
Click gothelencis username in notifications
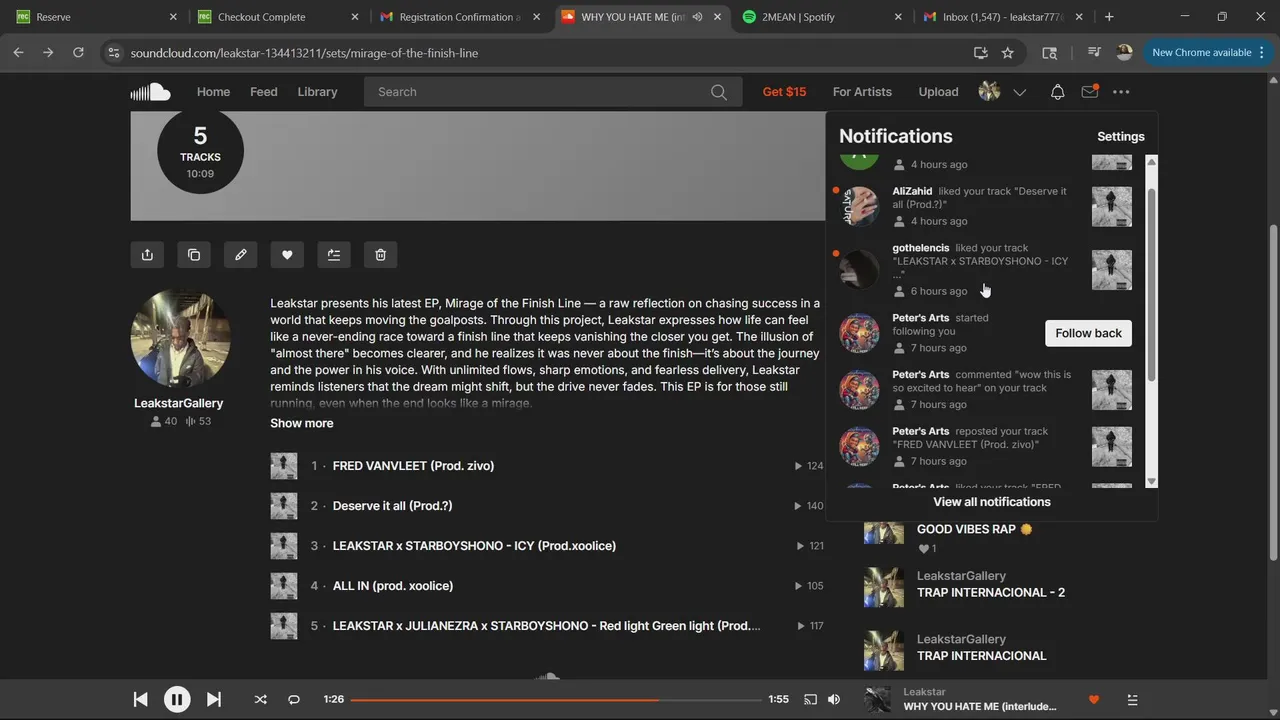click(x=921, y=248)
